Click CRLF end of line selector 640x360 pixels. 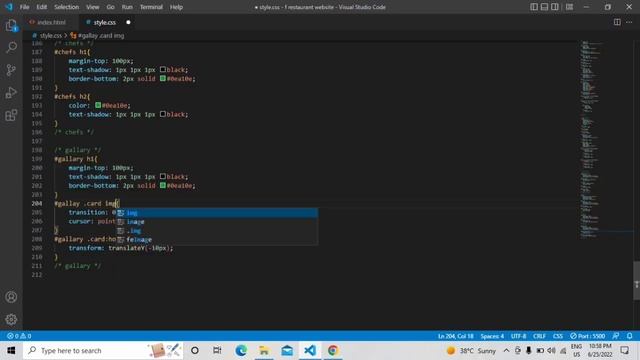tap(539, 336)
